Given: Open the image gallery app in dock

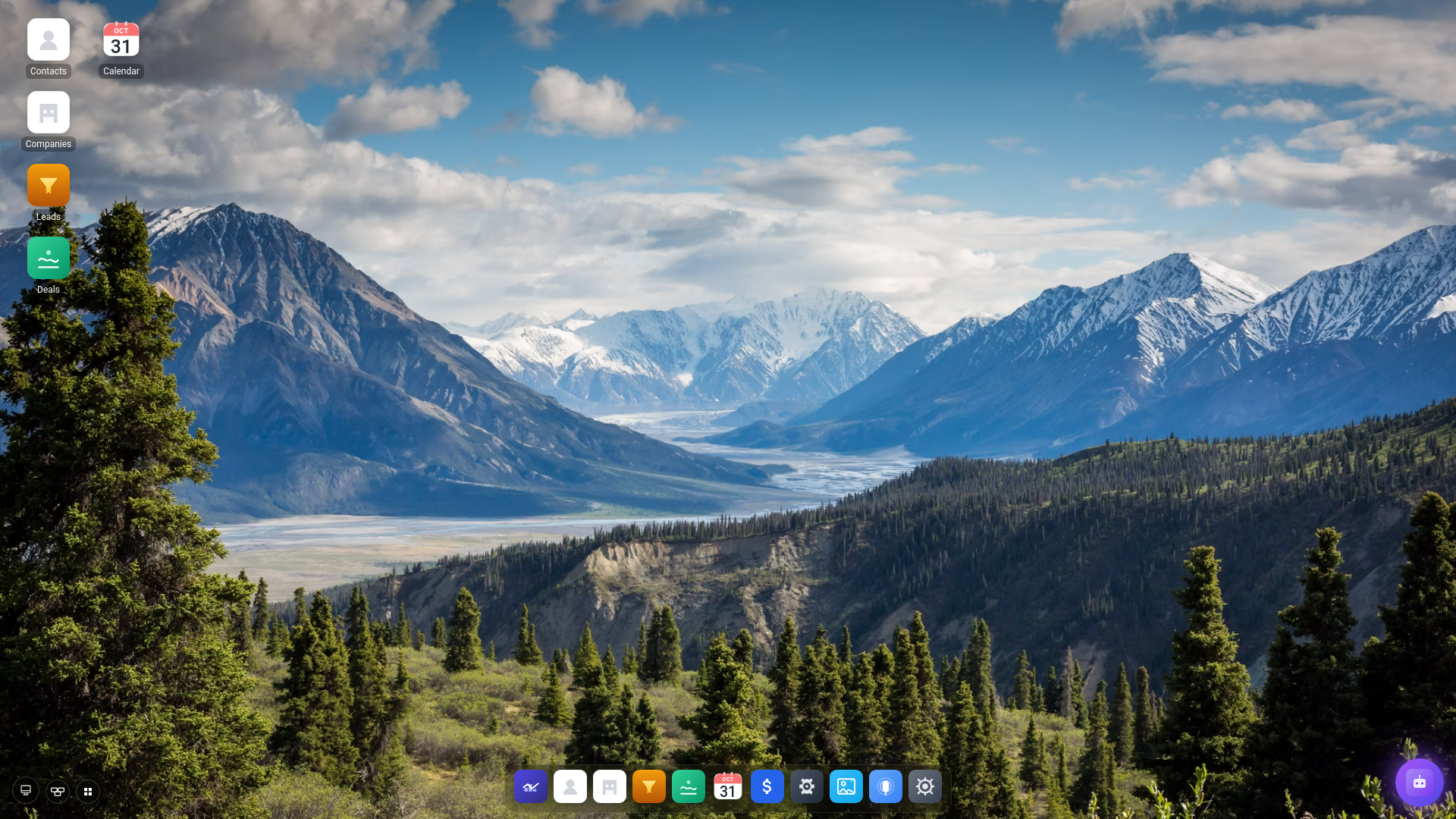Looking at the screenshot, I should [x=846, y=786].
